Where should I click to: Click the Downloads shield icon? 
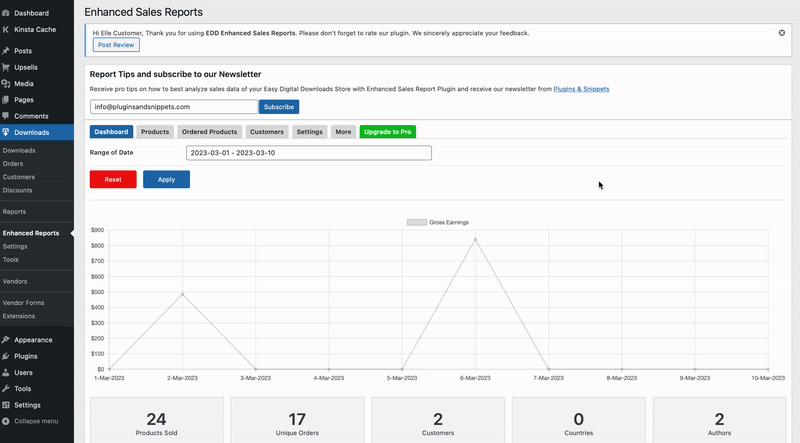(x=6, y=132)
